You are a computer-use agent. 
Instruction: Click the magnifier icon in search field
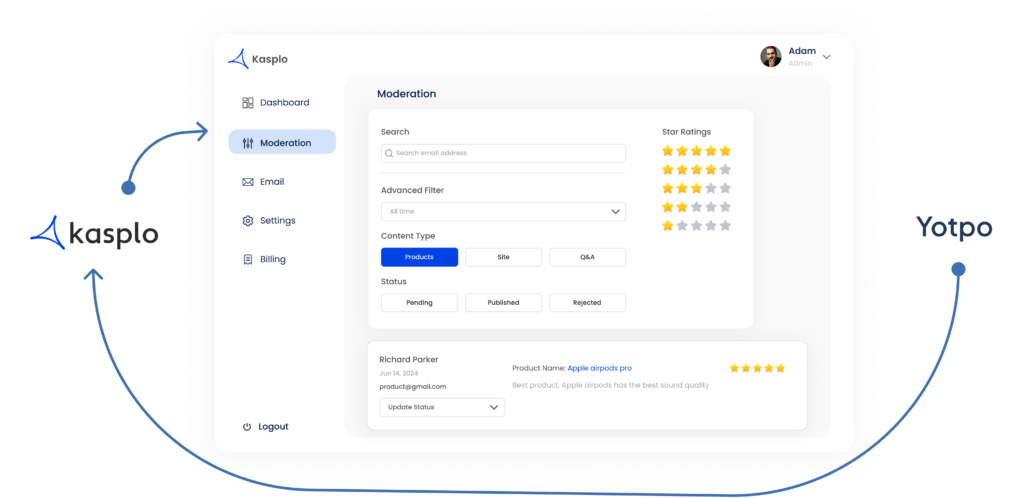(389, 153)
